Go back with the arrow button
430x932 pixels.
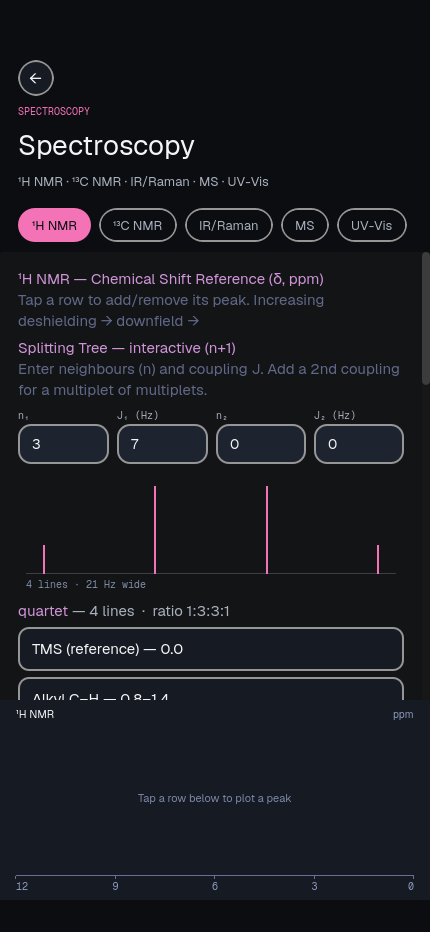point(36,78)
